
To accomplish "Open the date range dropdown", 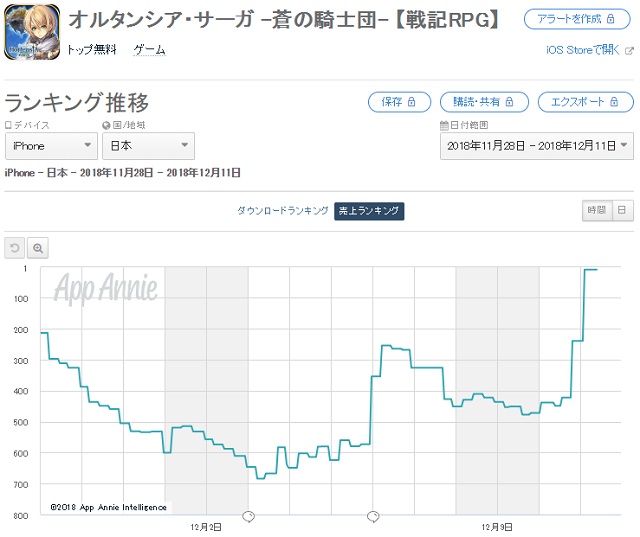I will (x=537, y=146).
